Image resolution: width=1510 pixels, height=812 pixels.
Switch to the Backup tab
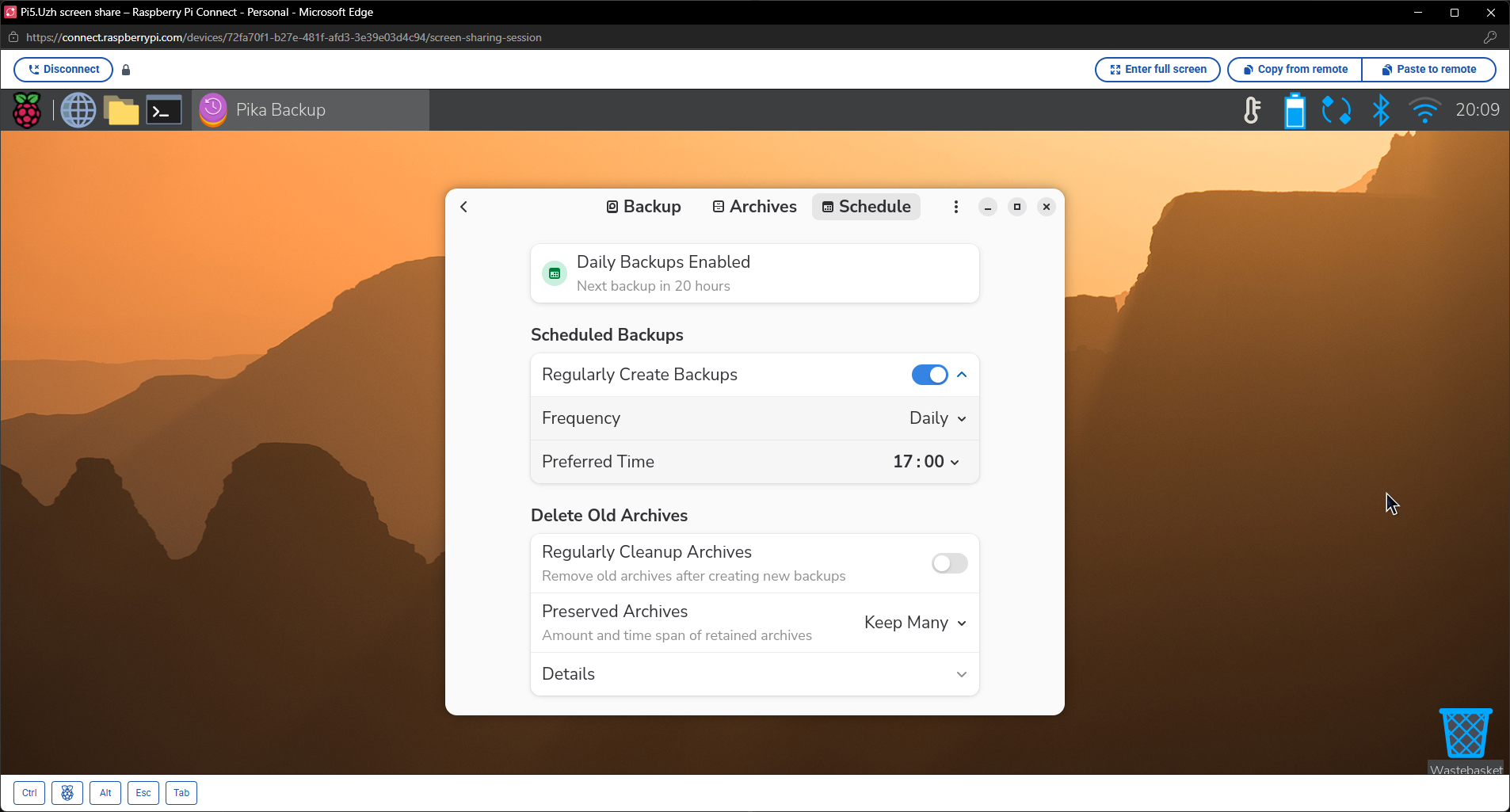click(x=644, y=207)
